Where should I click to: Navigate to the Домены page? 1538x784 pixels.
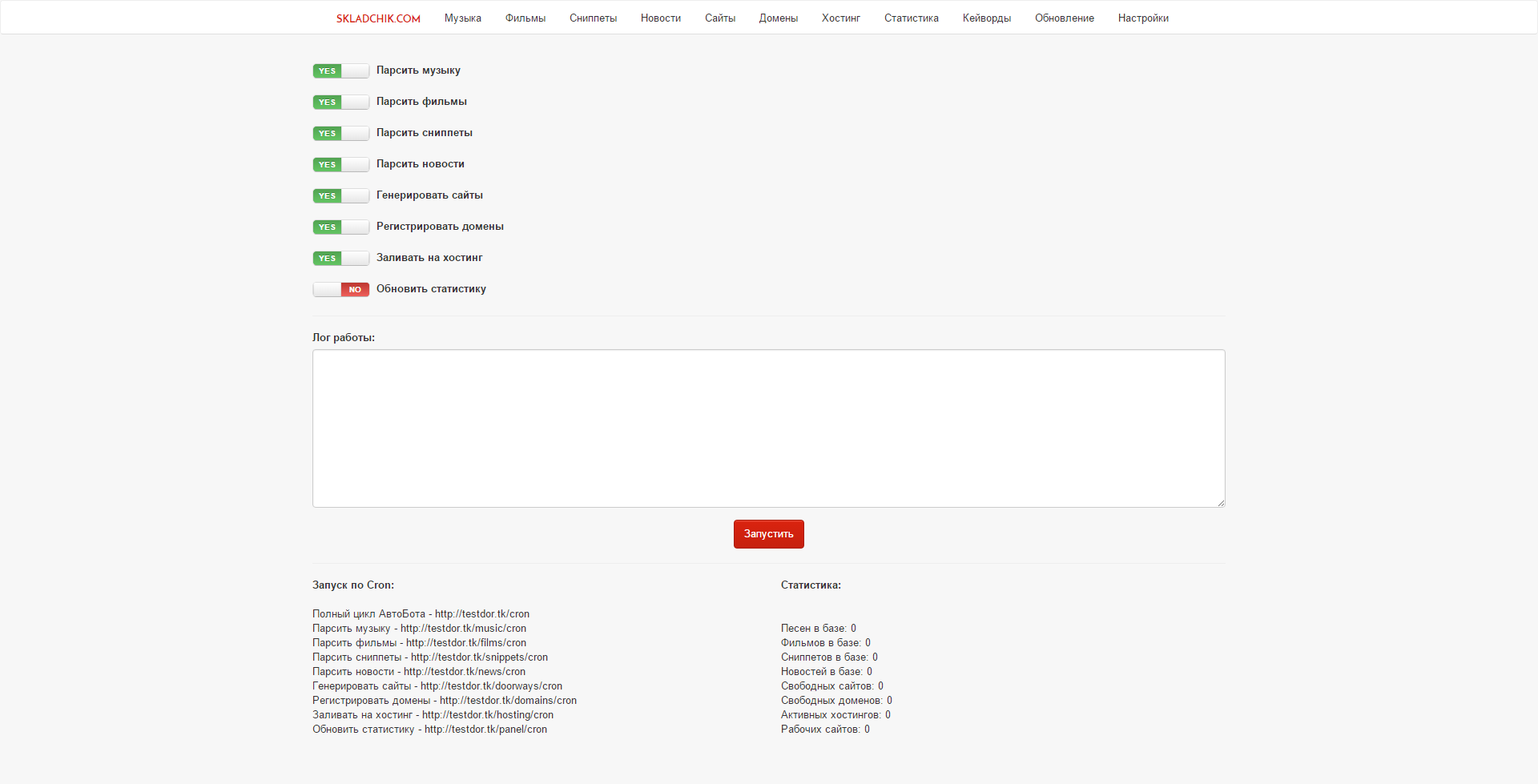(778, 18)
